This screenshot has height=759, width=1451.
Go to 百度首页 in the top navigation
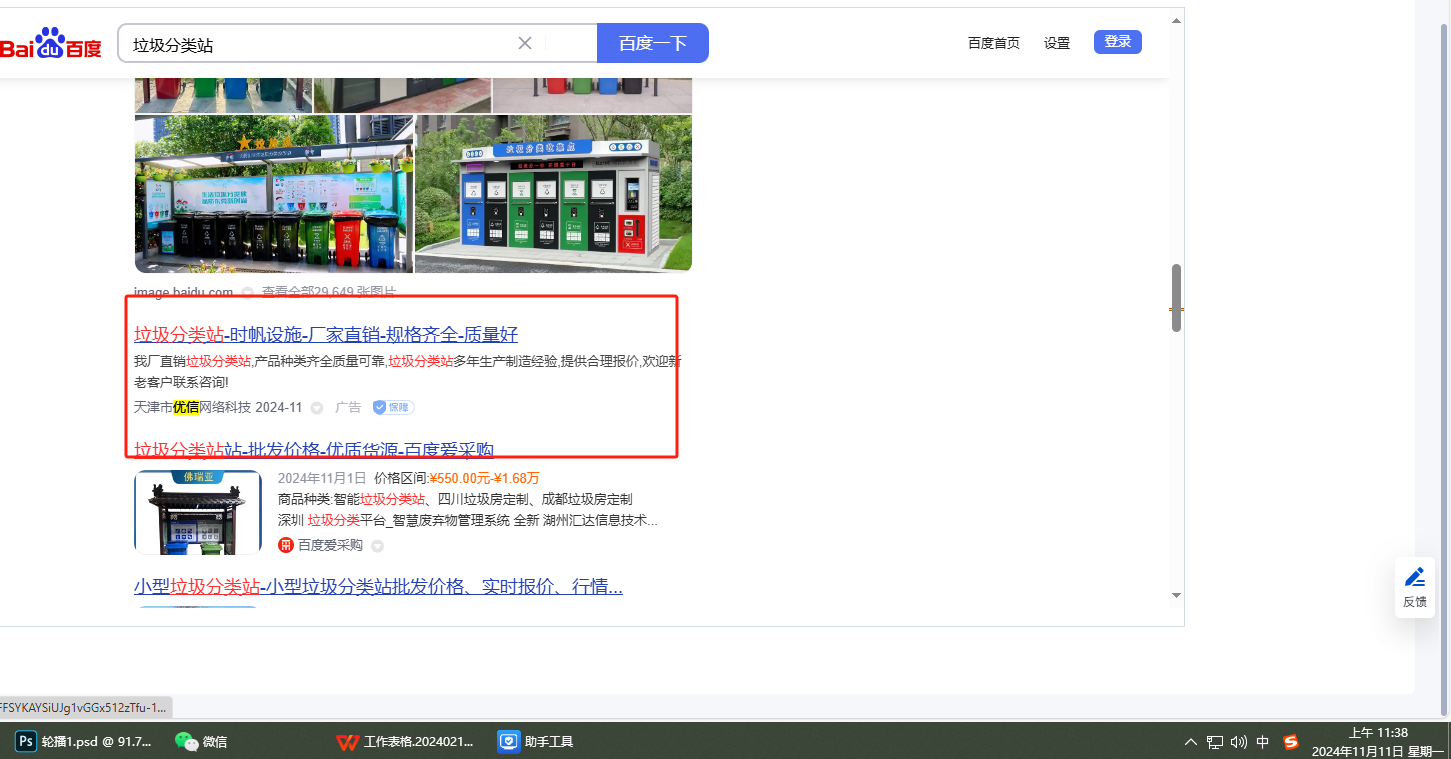(x=994, y=43)
